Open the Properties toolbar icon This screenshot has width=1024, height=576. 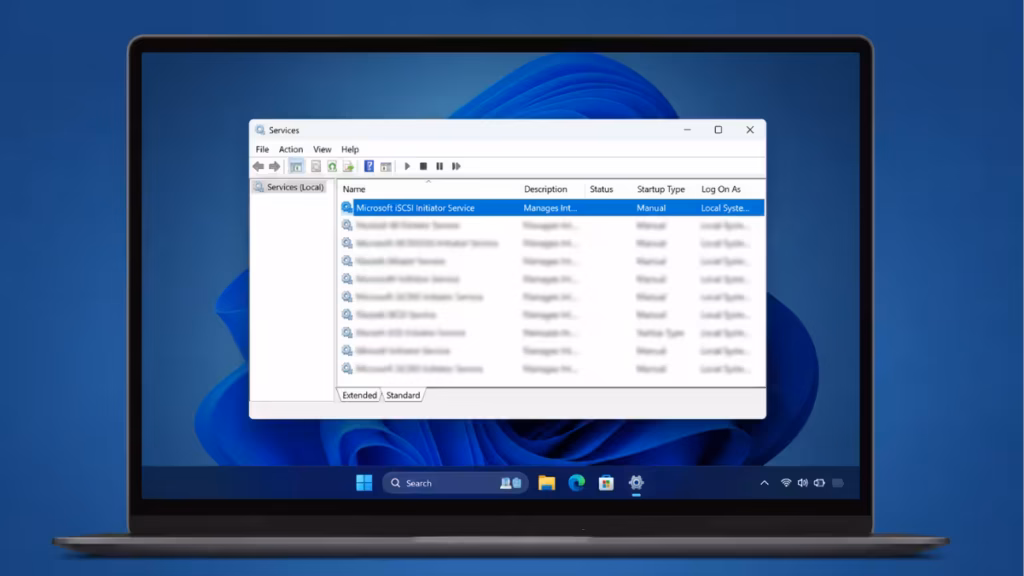click(316, 167)
